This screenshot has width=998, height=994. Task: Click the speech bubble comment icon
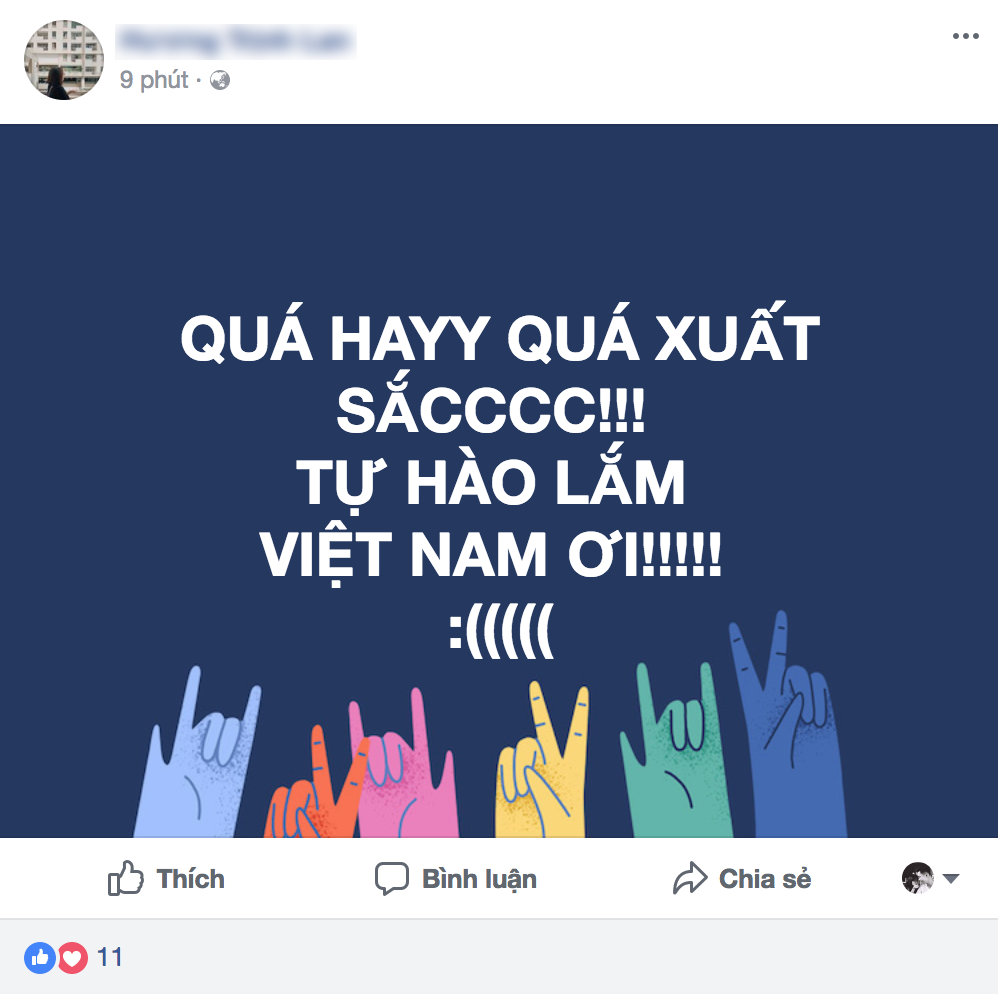(x=391, y=878)
